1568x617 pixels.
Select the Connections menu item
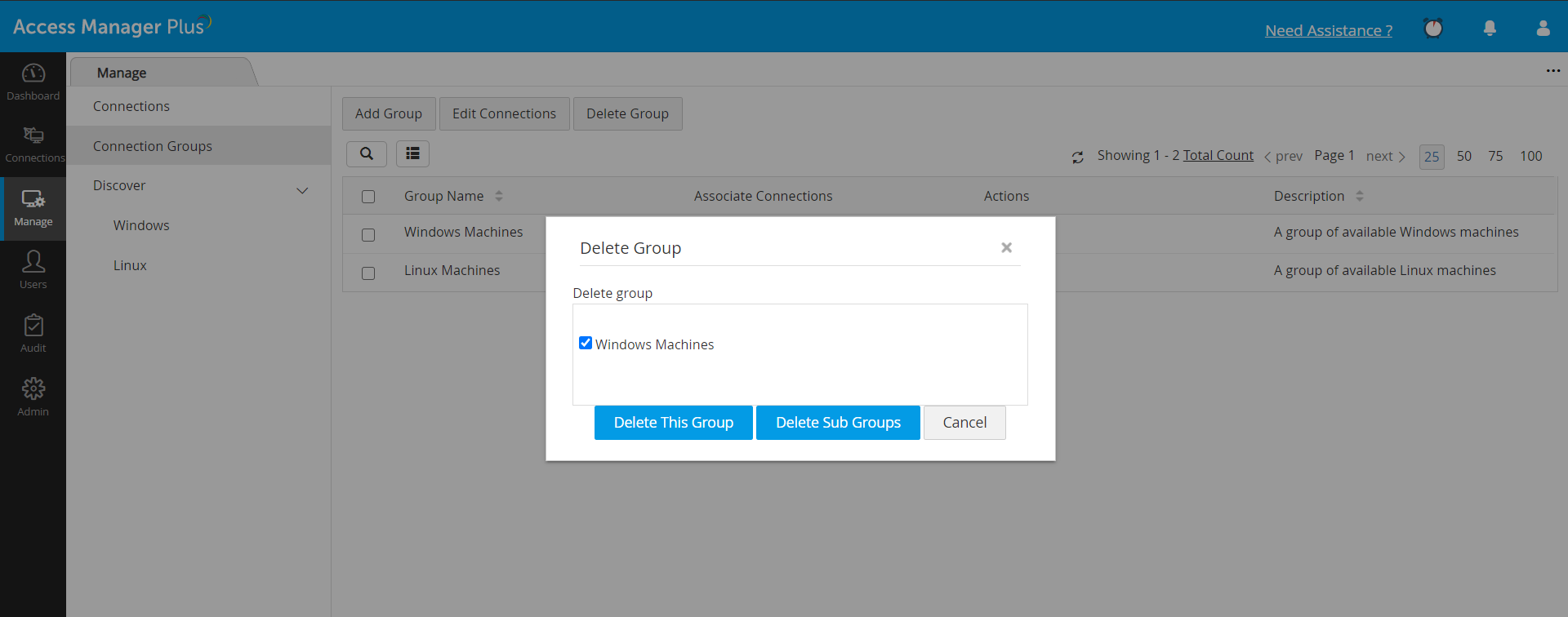point(131,106)
